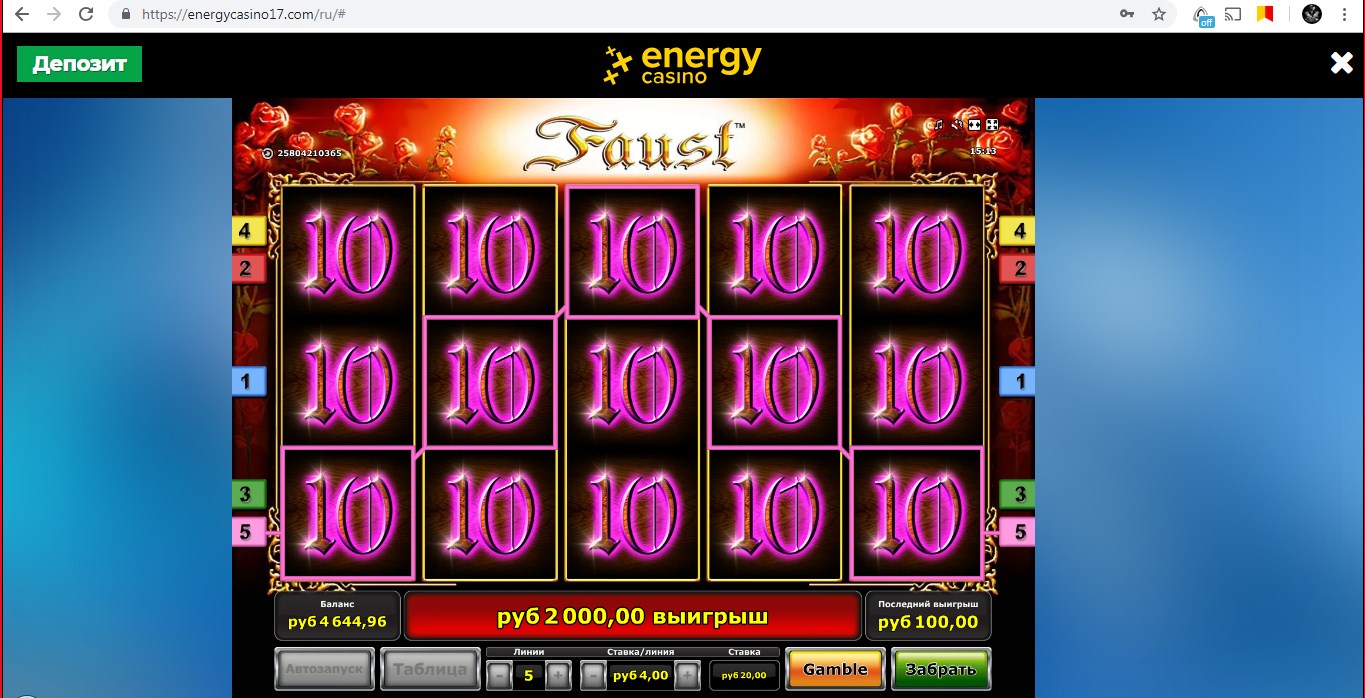Collect winnings with Забрать button
Screen dimensions: 1365x698
pyautogui.click(x=941, y=669)
